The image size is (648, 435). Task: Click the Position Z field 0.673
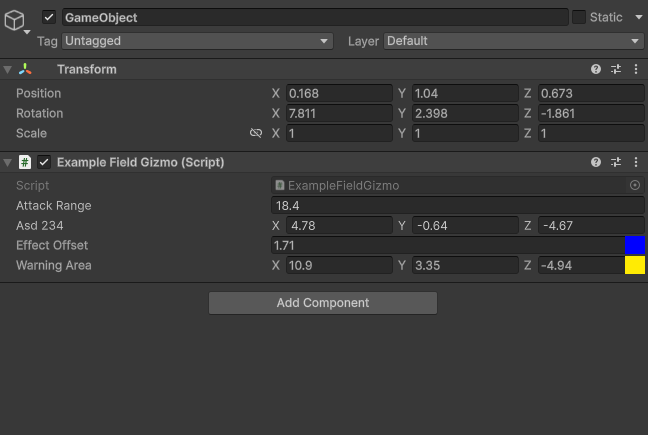(x=591, y=93)
